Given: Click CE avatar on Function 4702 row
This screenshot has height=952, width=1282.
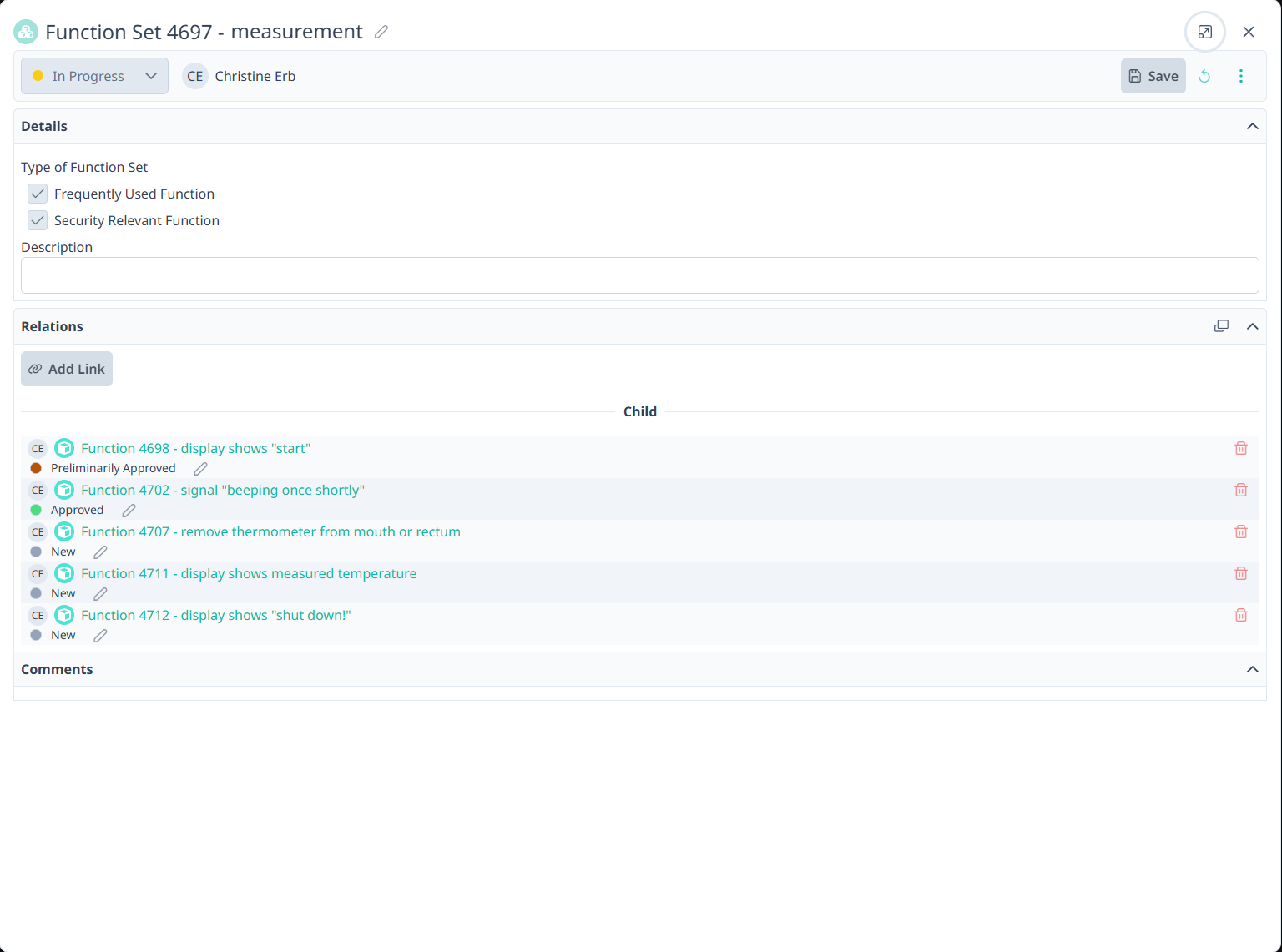Looking at the screenshot, I should click(38, 490).
